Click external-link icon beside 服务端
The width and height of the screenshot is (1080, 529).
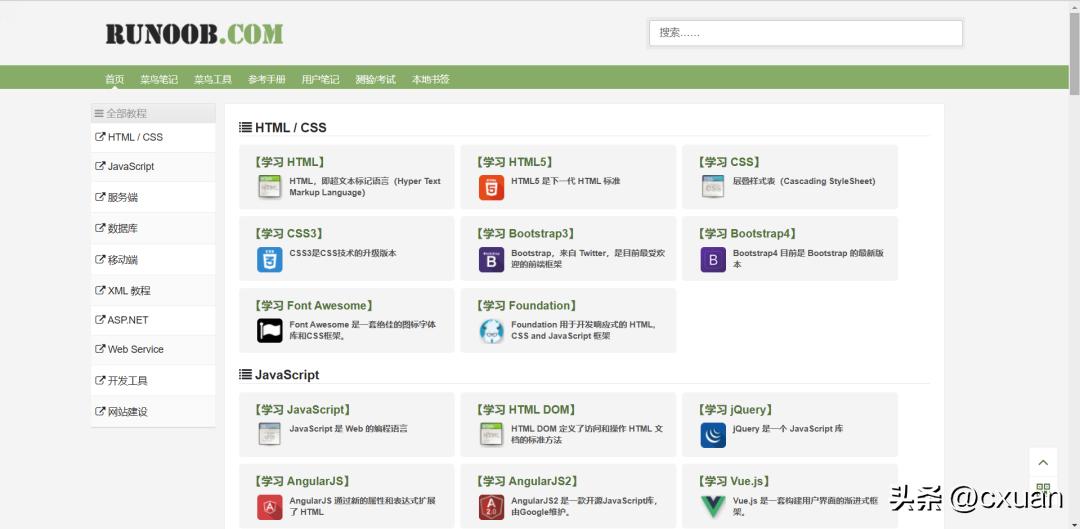(x=100, y=197)
